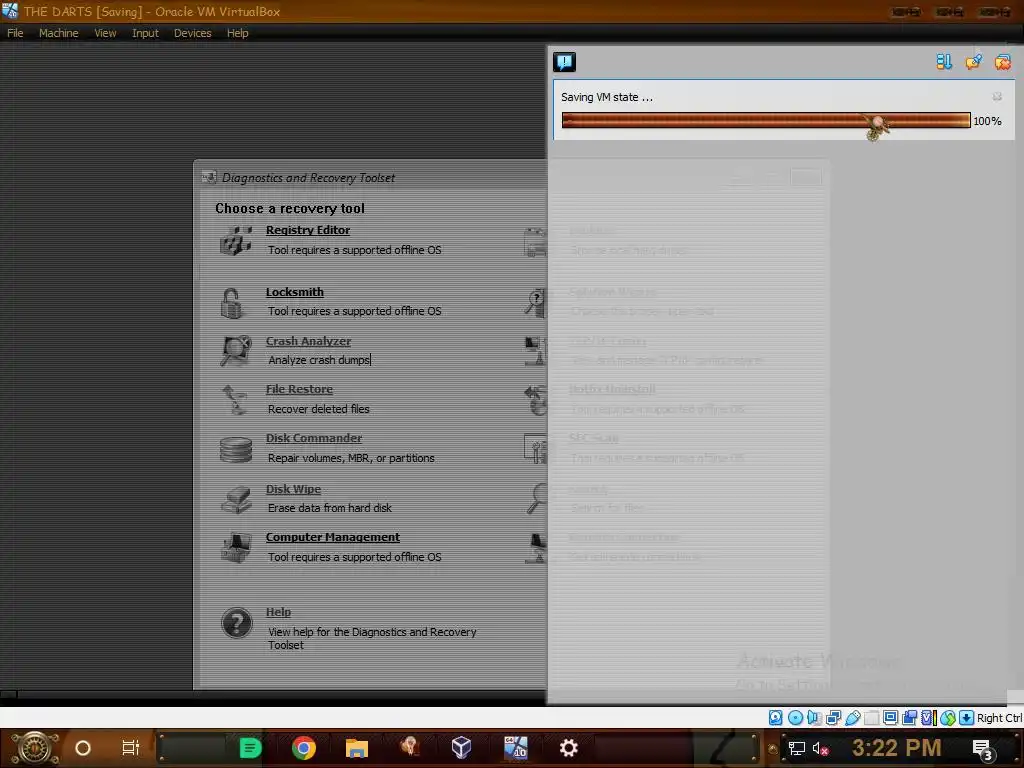Click 'Erase data from hard disk' text

coord(330,507)
